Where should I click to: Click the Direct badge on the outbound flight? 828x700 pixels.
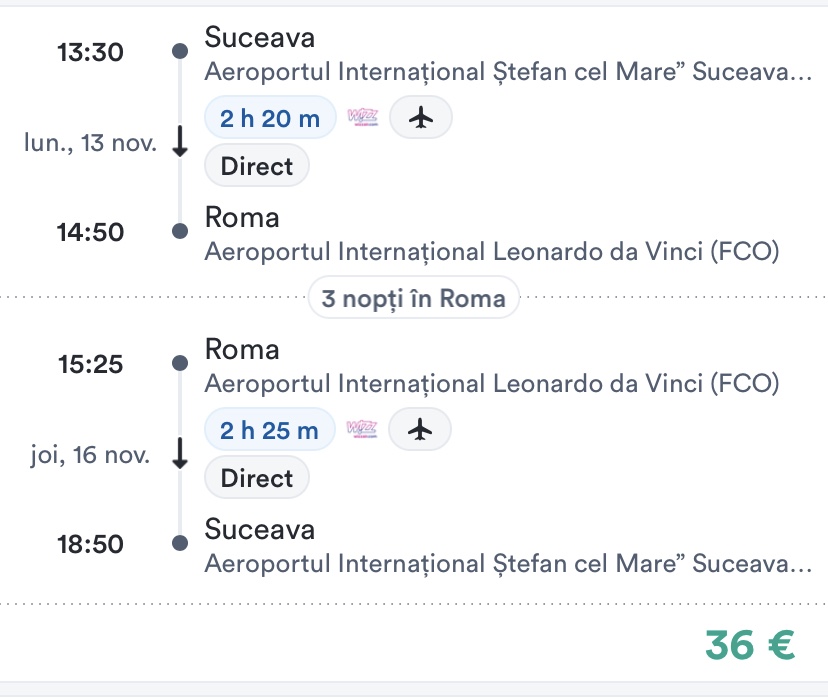[257, 166]
